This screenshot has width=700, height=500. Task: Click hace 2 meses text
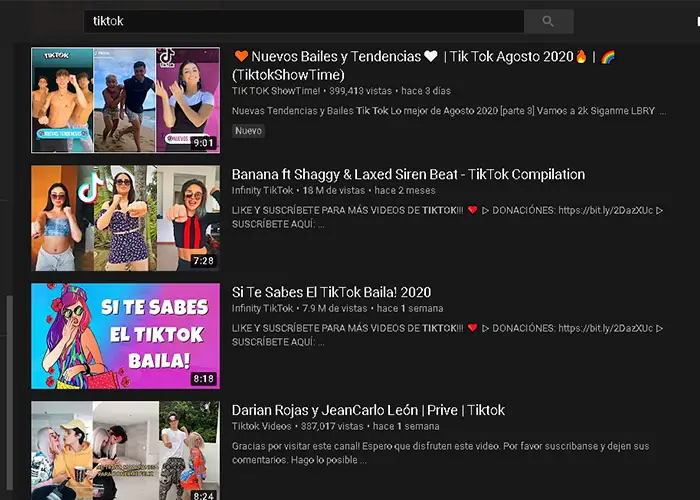(404, 191)
